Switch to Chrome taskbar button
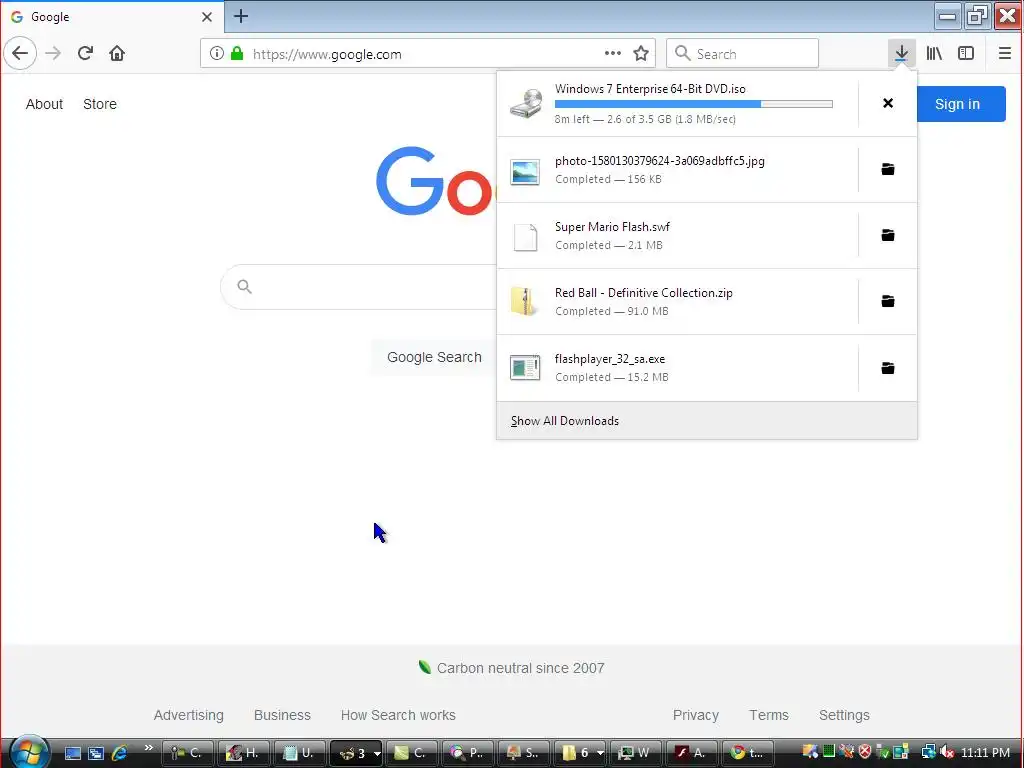 click(x=748, y=753)
